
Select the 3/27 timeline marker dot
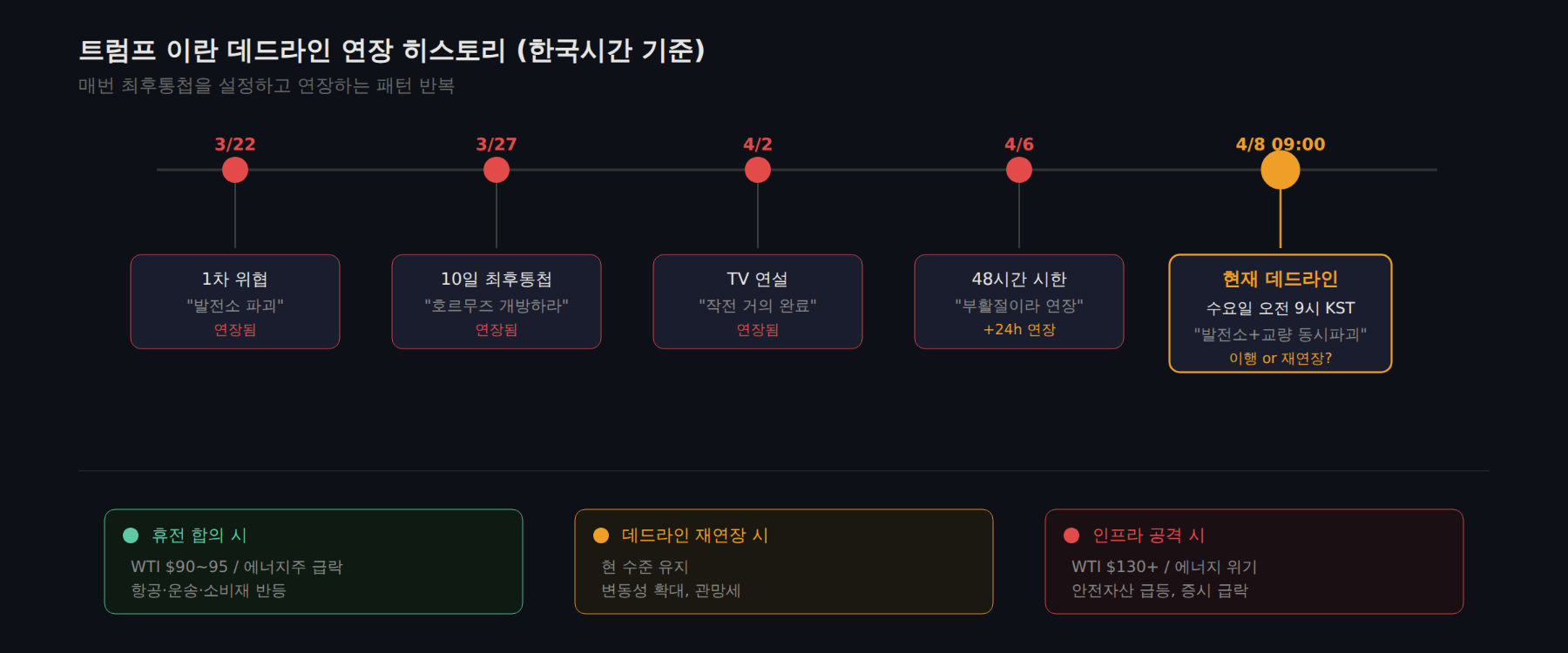click(x=497, y=170)
